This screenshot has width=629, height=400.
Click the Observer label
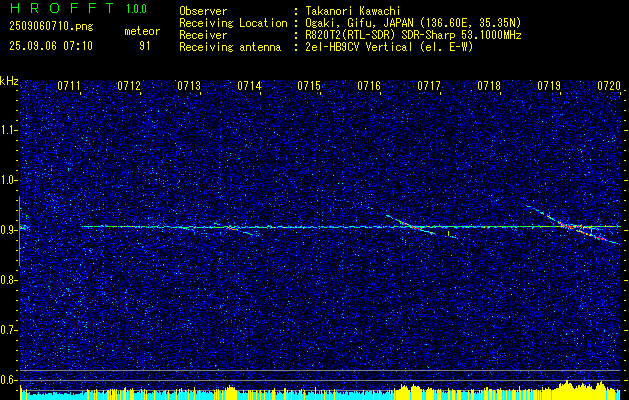[203, 11]
